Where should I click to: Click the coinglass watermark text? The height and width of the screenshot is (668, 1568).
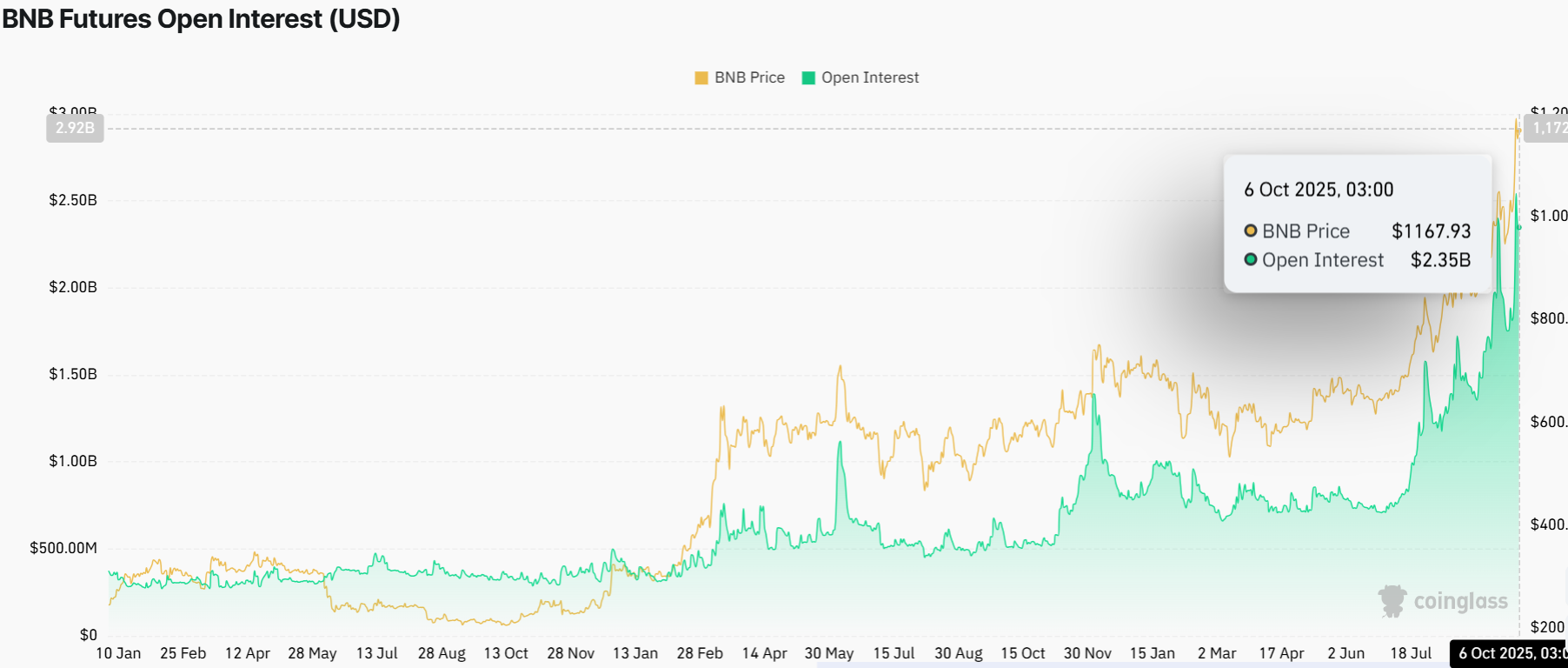point(1460,601)
